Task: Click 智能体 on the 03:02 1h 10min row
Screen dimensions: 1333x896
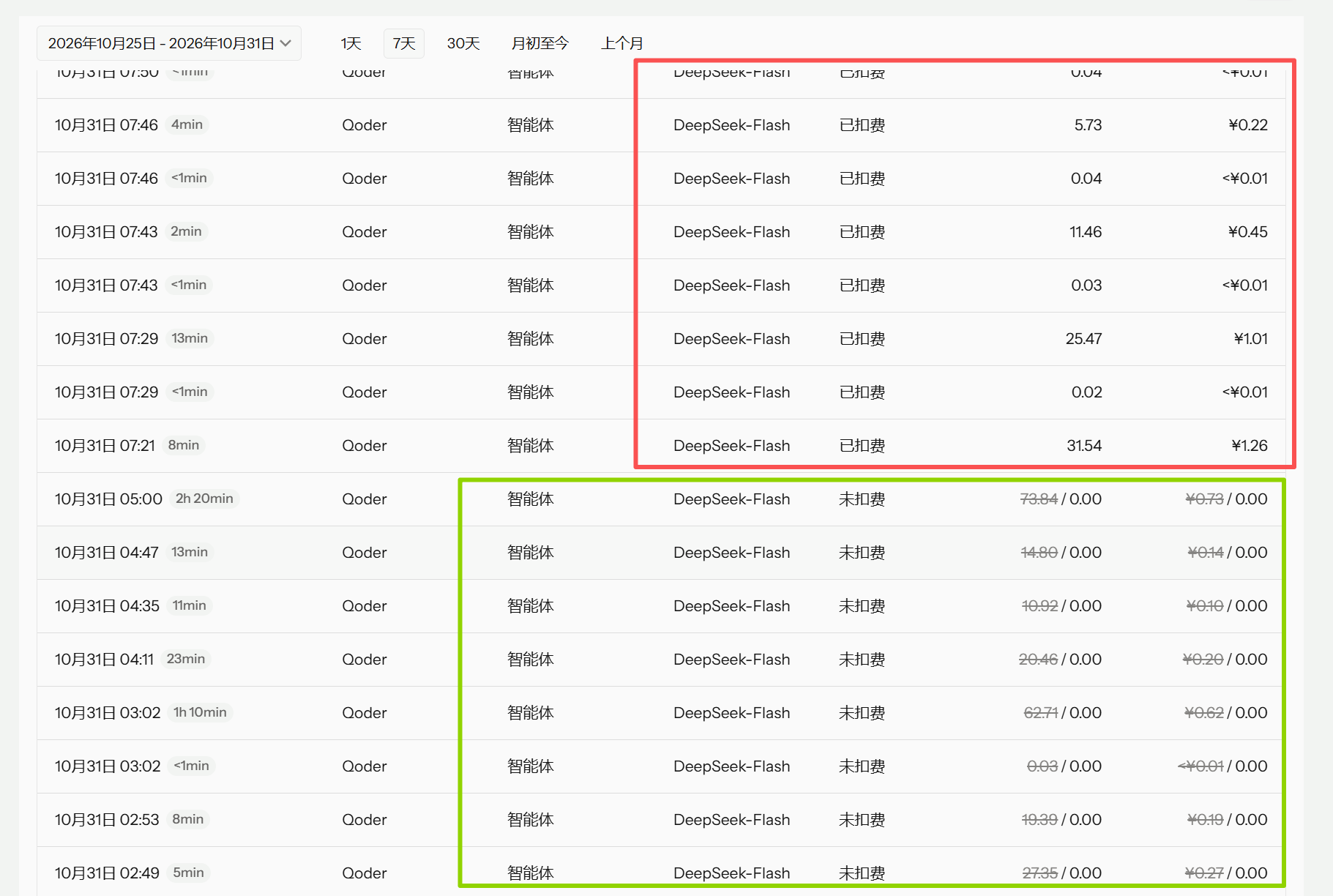Action: (x=530, y=713)
